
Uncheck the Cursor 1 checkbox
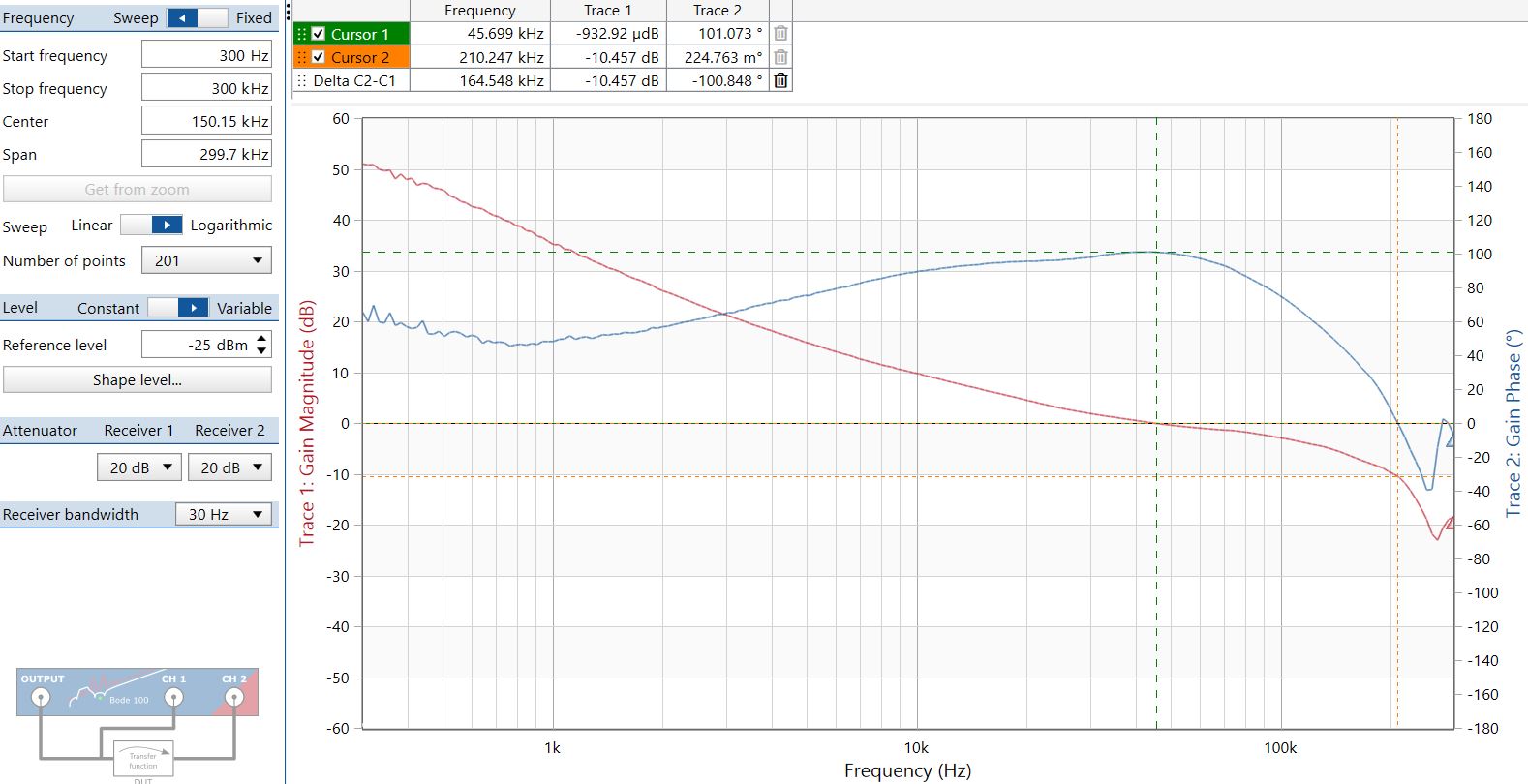point(318,34)
